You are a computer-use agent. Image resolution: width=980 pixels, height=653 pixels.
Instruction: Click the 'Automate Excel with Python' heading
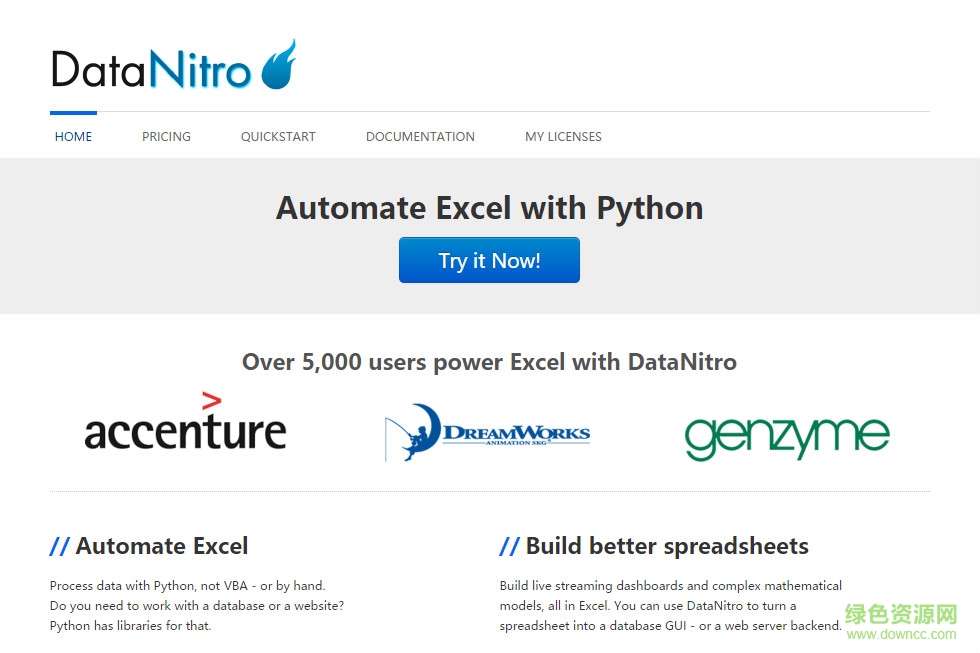pos(489,208)
